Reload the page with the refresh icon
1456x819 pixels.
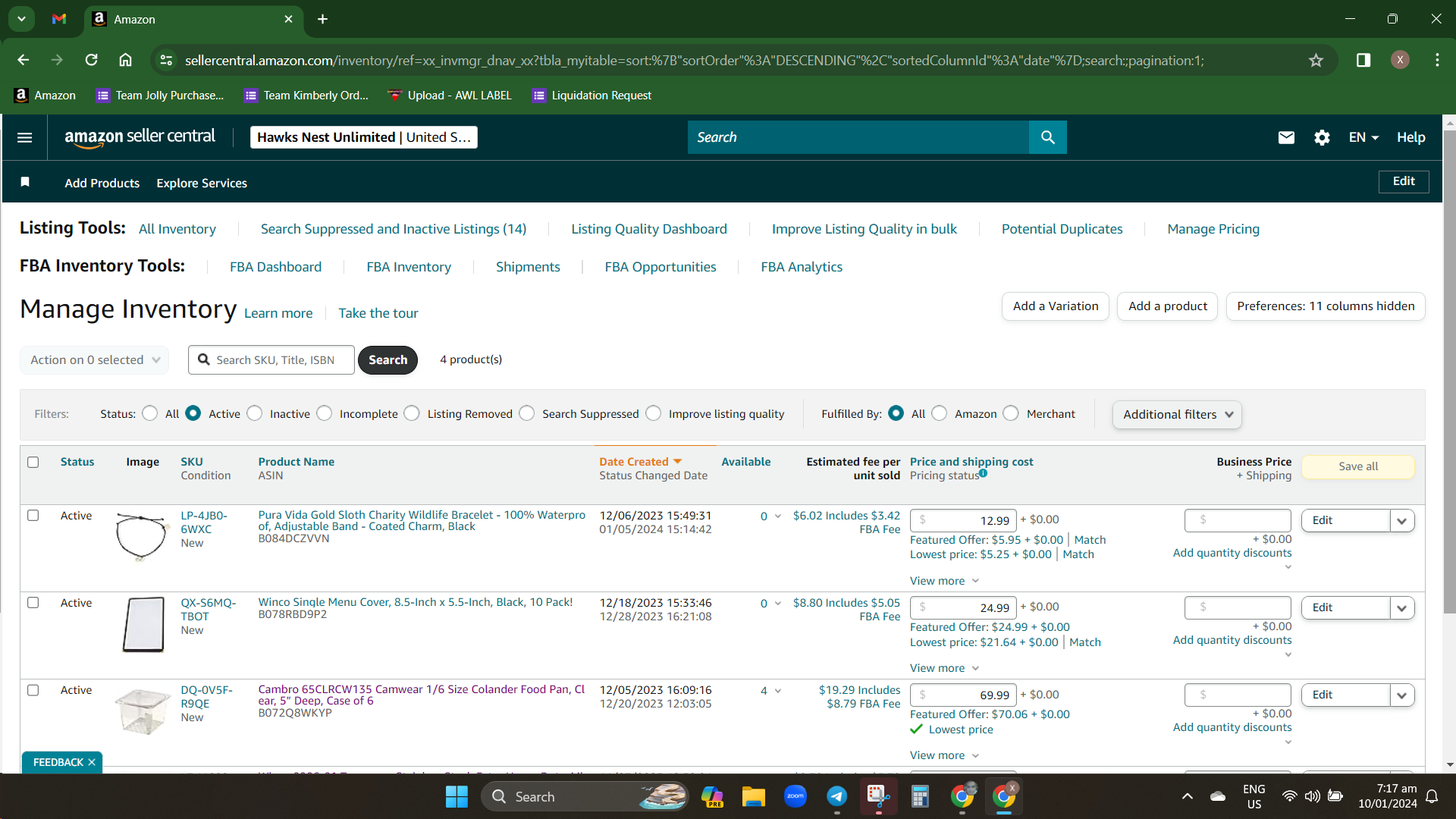[x=91, y=60]
